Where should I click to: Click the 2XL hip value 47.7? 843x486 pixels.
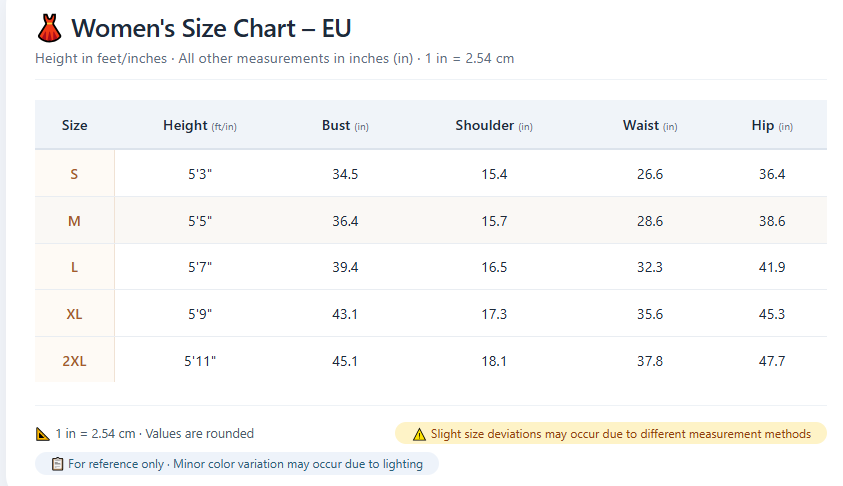(772, 361)
